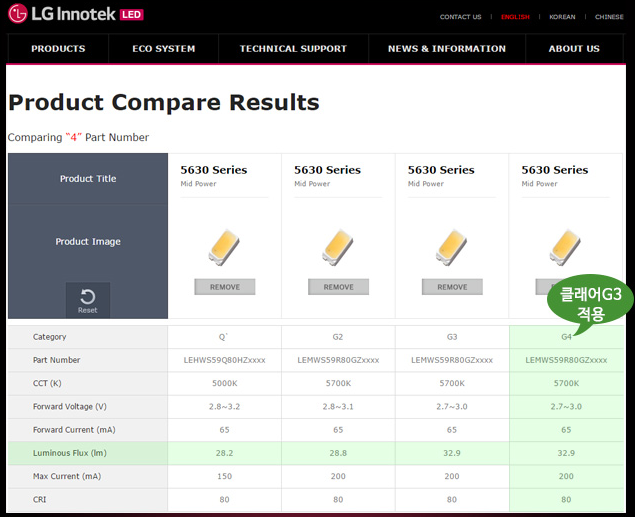Click the Product Title header cell
635x517 pixels.
[88, 179]
